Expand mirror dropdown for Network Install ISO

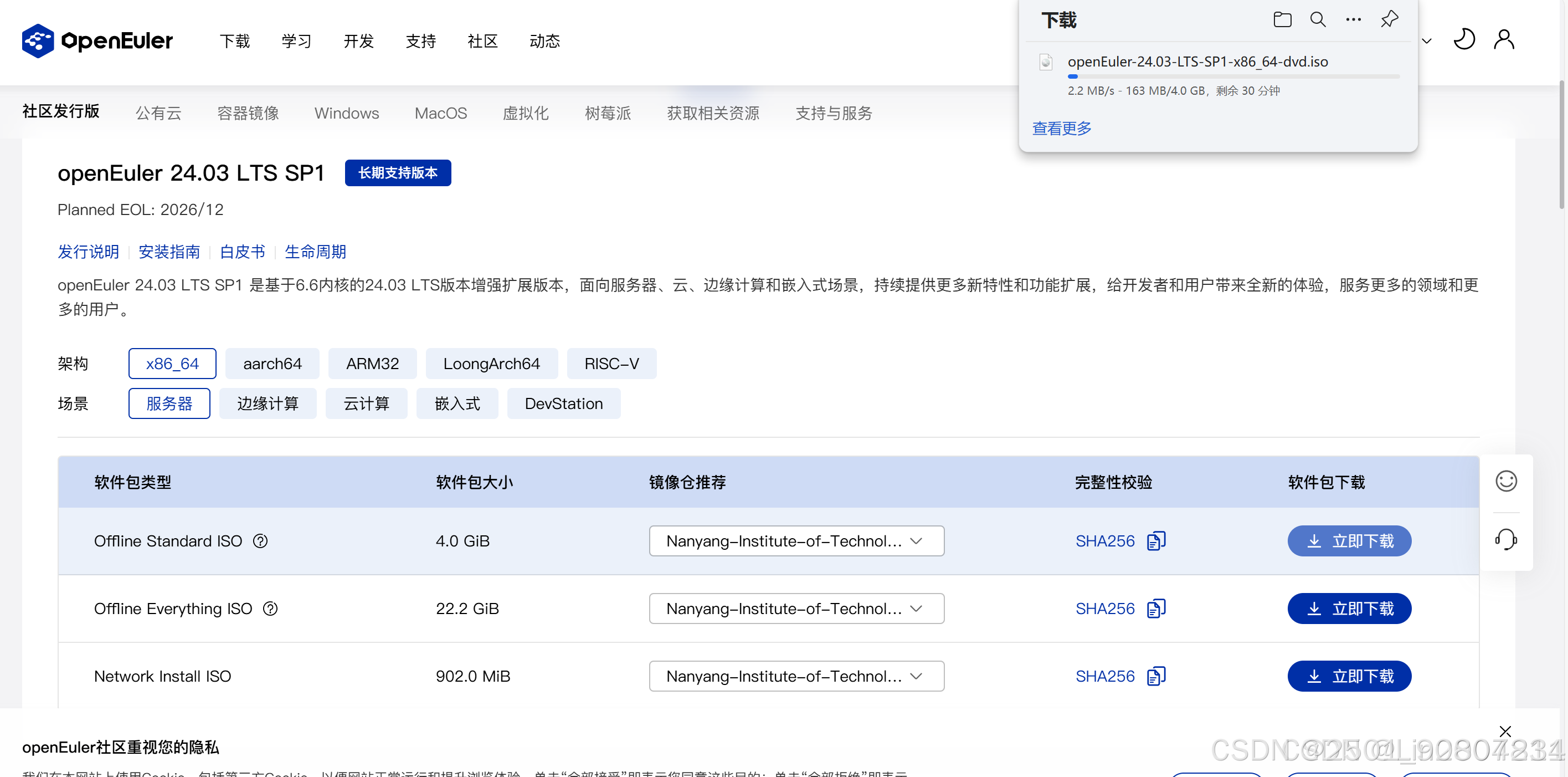click(x=796, y=676)
